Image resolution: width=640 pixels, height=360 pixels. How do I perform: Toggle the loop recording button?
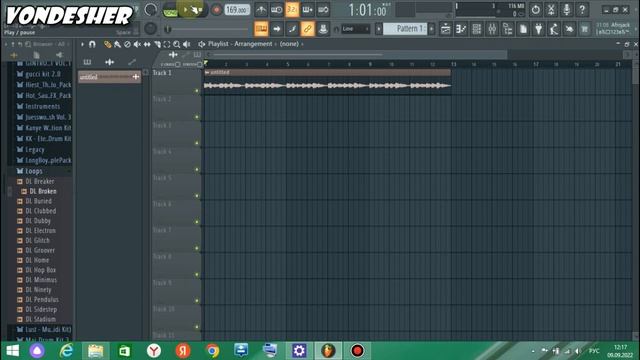click(x=323, y=9)
